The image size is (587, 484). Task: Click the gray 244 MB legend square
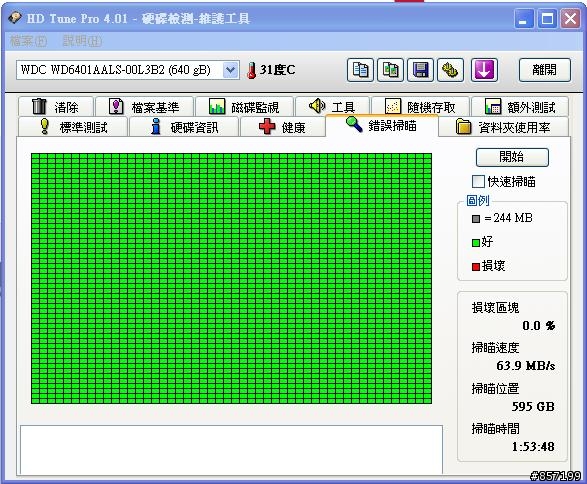[x=476, y=219]
